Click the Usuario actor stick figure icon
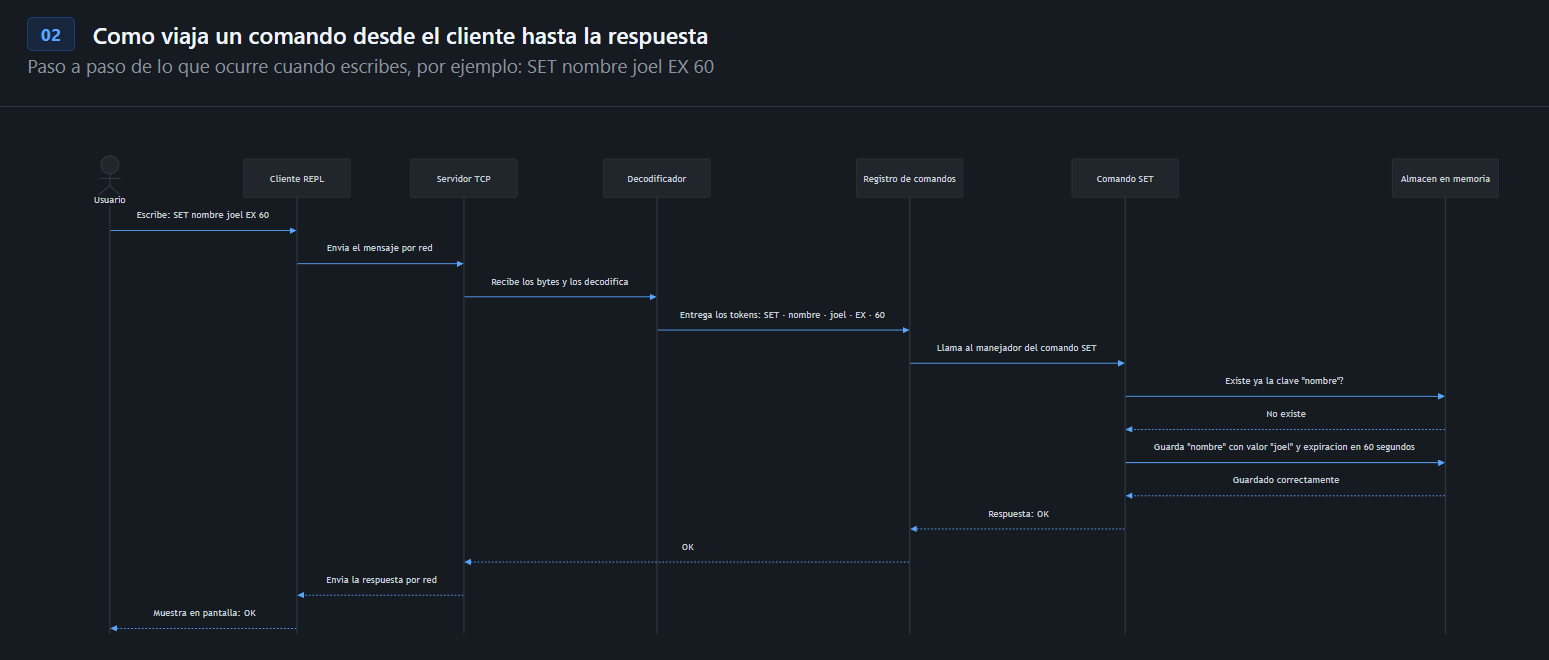Screen dimensions: 1549x660 pyautogui.click(x=110, y=174)
